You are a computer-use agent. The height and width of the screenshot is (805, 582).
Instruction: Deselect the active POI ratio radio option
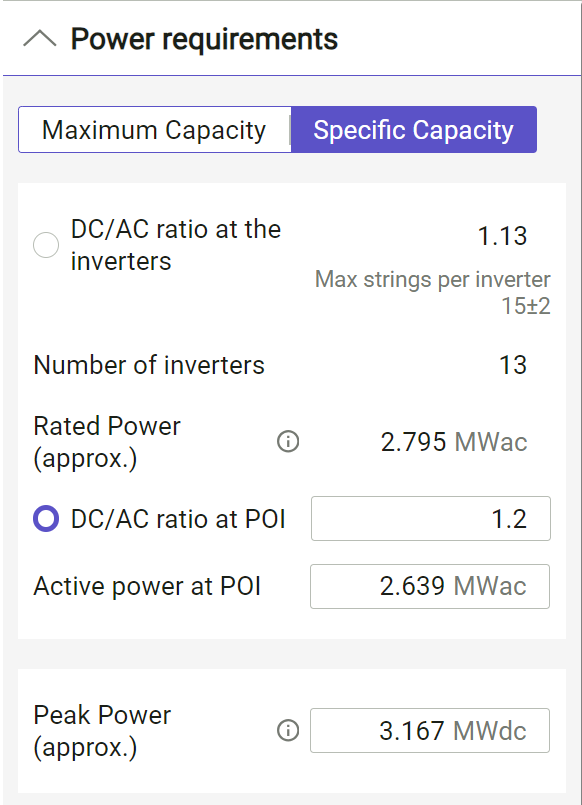(45, 518)
